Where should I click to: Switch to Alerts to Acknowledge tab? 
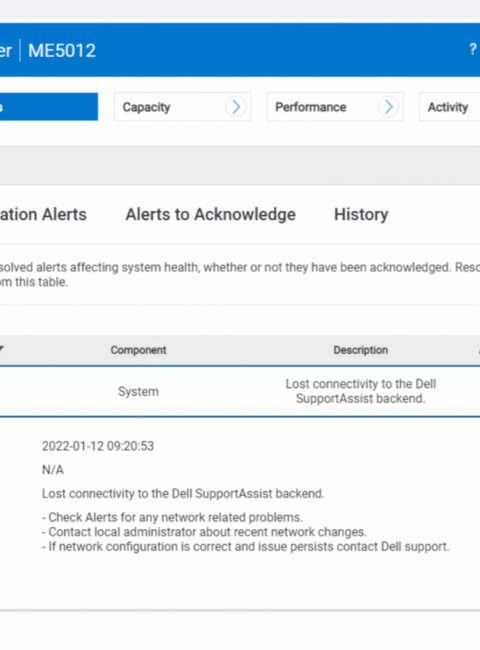pos(211,215)
